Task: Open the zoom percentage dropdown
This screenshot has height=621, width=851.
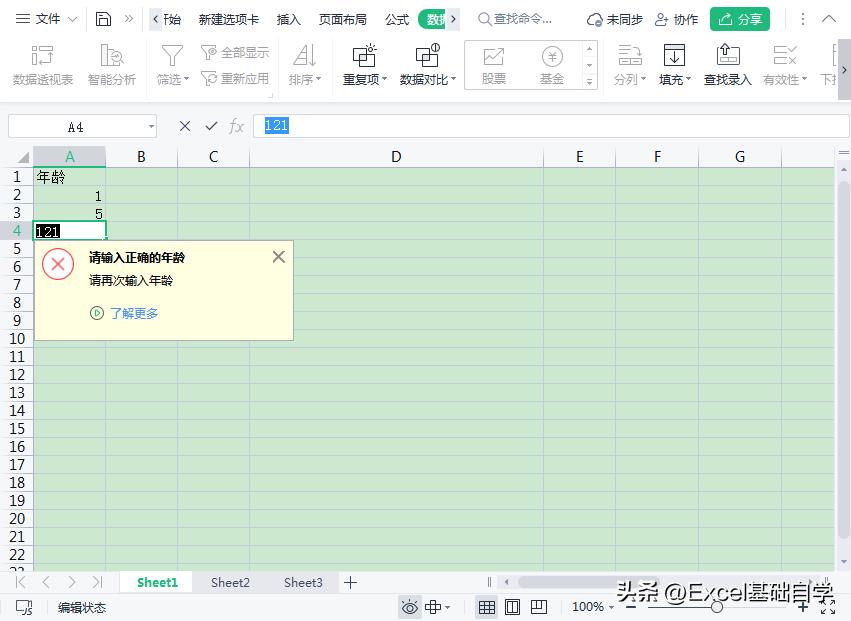Action: 593,607
